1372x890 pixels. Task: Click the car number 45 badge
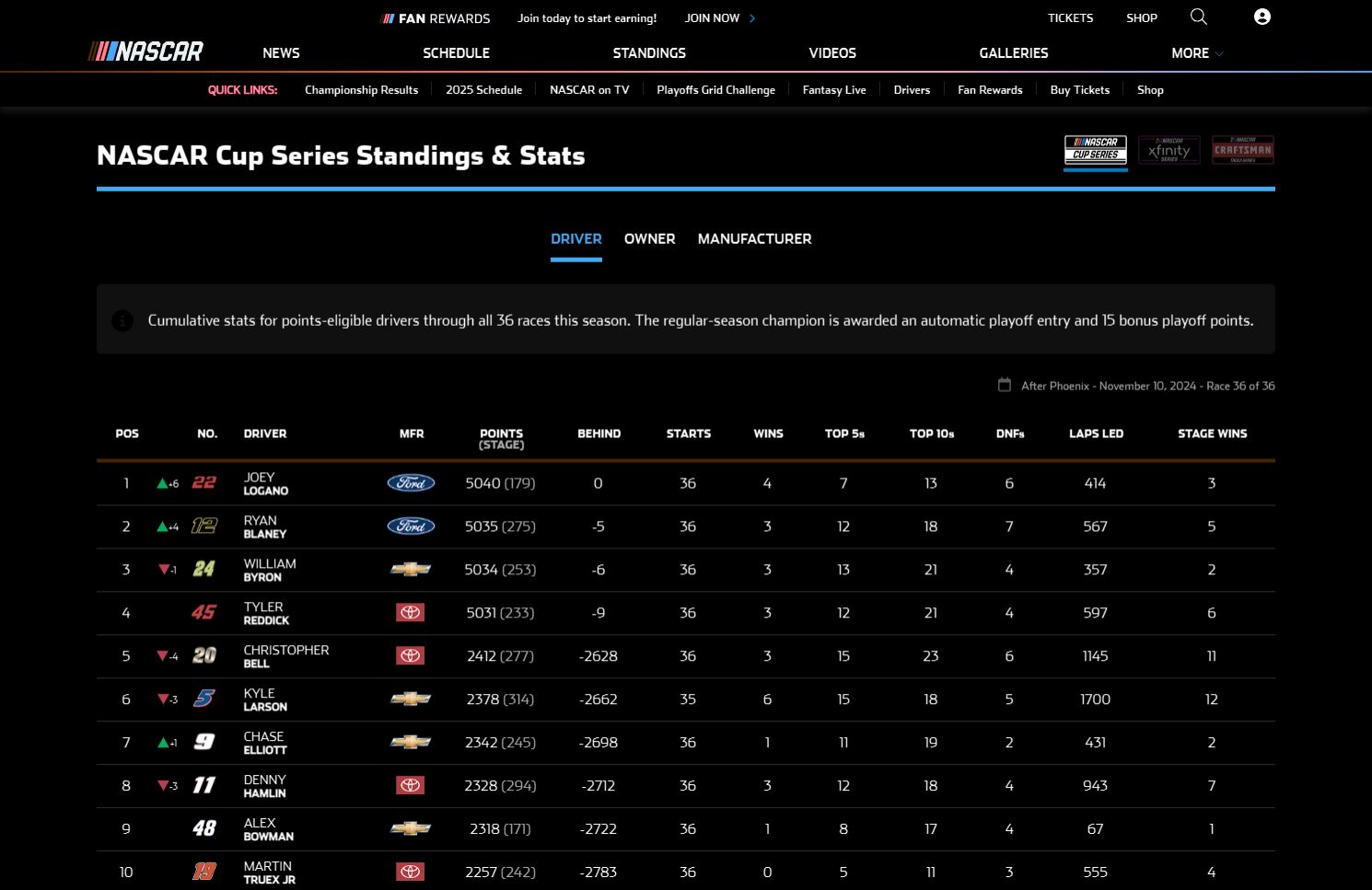pos(204,612)
